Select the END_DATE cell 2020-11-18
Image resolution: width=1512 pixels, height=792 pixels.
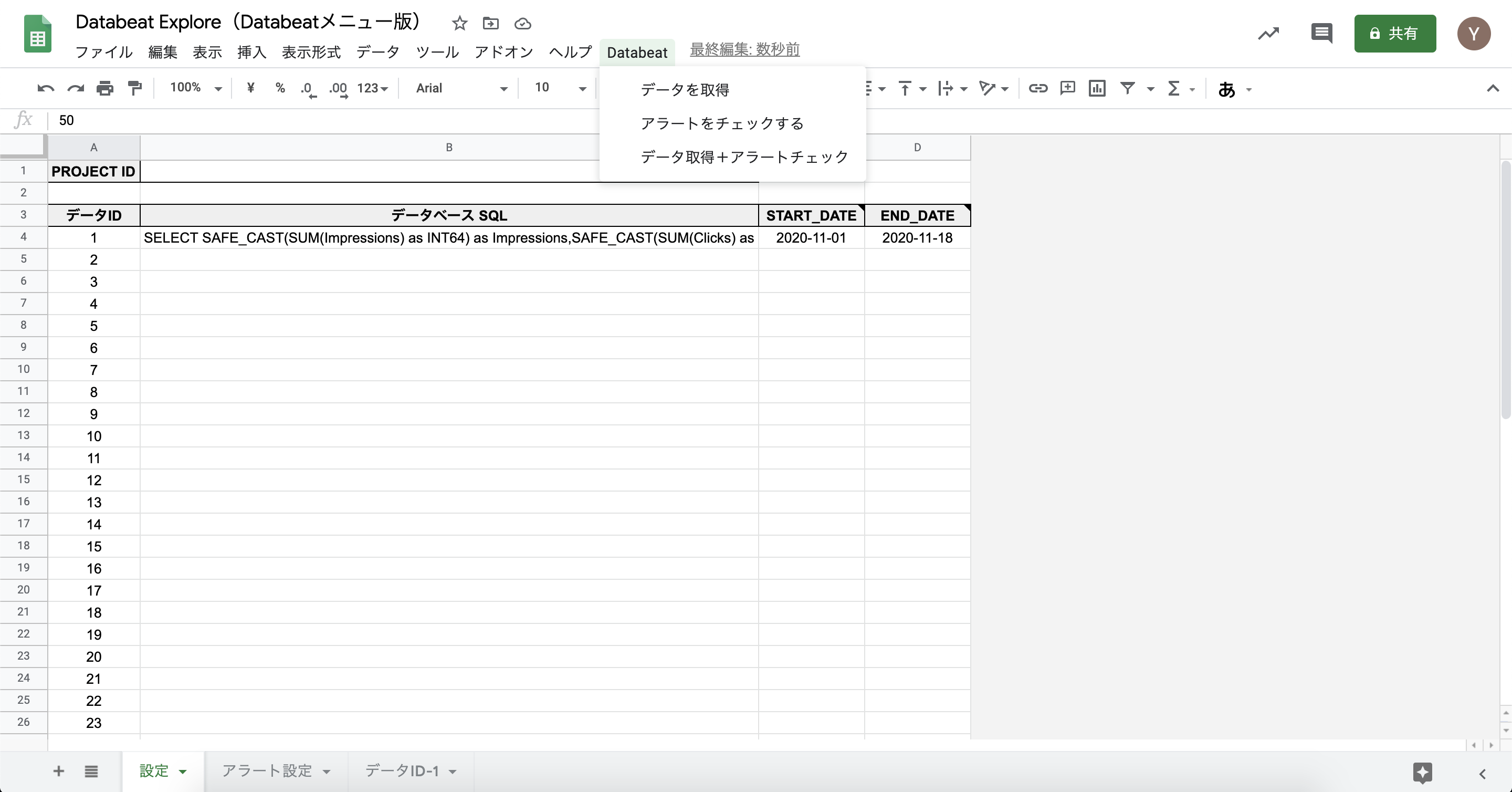(x=917, y=238)
